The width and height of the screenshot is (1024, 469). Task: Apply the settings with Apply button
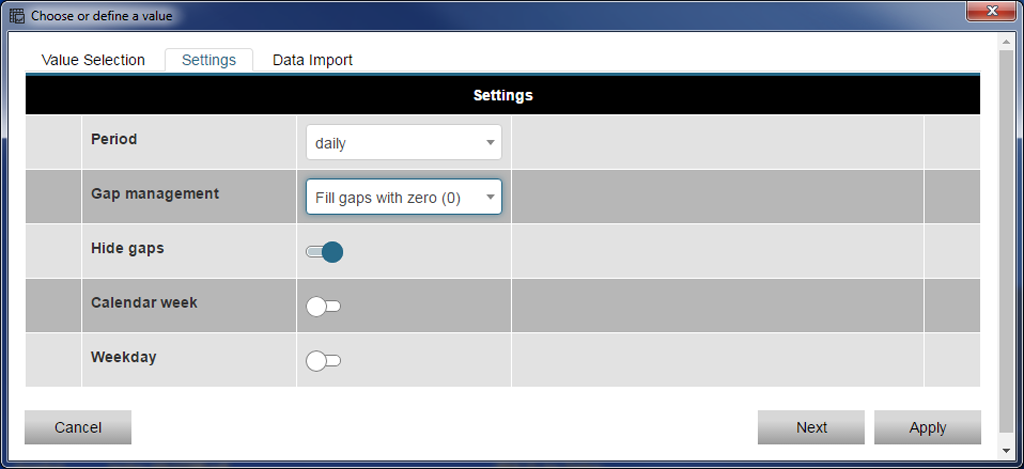click(x=927, y=427)
